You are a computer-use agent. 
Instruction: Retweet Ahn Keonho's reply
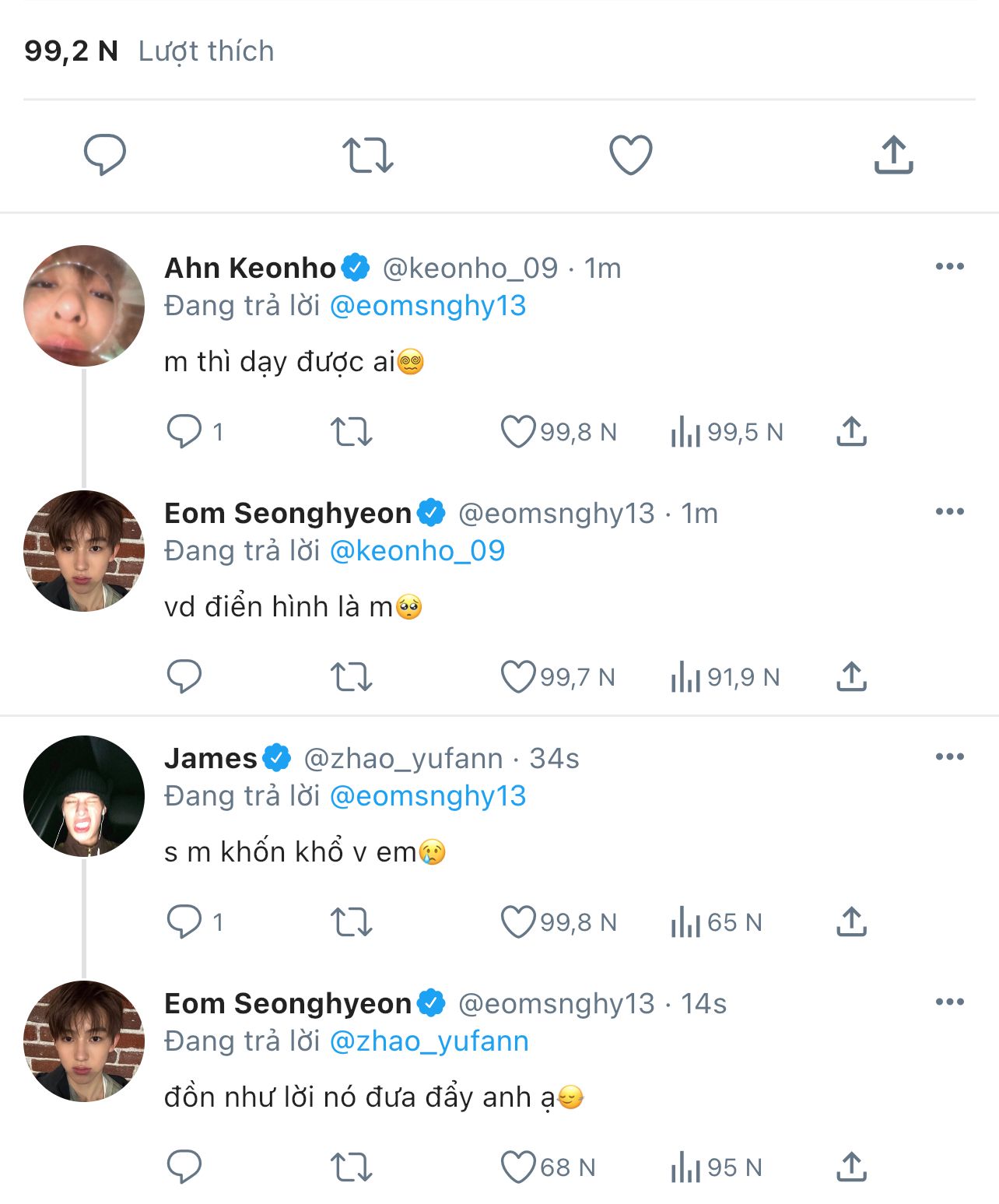click(x=352, y=432)
